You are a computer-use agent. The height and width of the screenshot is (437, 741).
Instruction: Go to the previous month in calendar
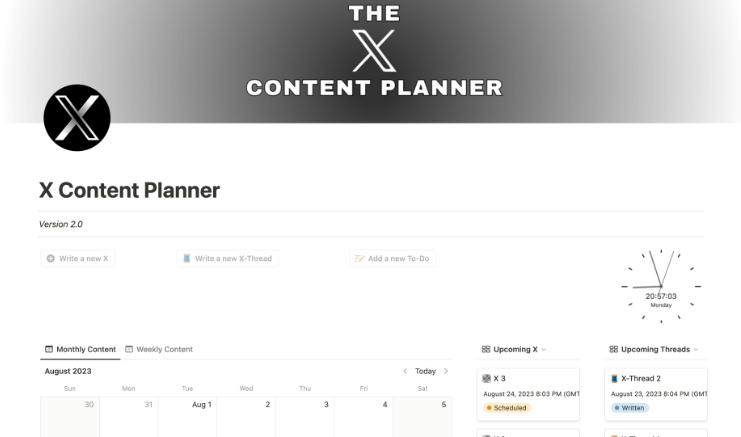405,371
